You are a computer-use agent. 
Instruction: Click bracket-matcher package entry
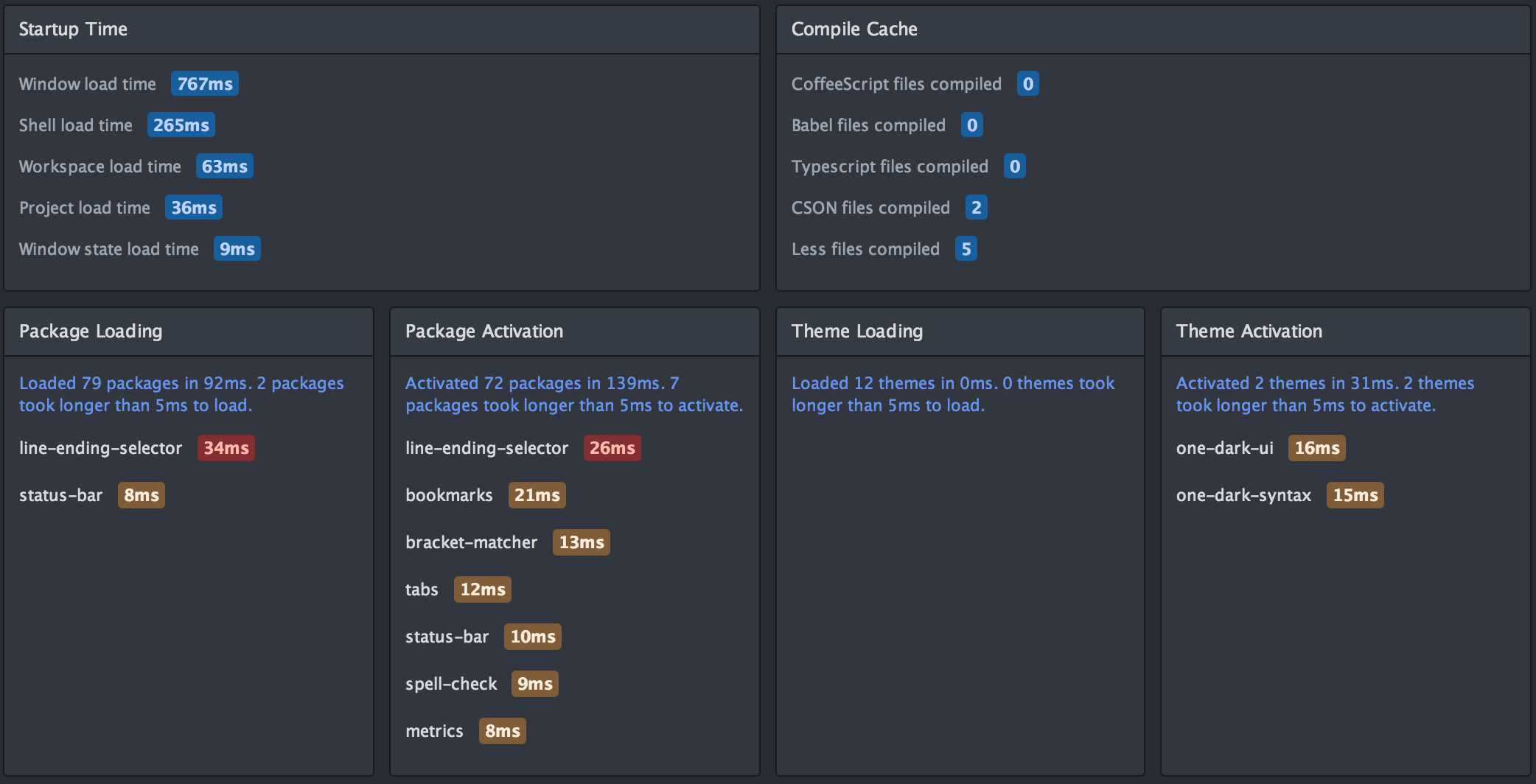pos(471,542)
